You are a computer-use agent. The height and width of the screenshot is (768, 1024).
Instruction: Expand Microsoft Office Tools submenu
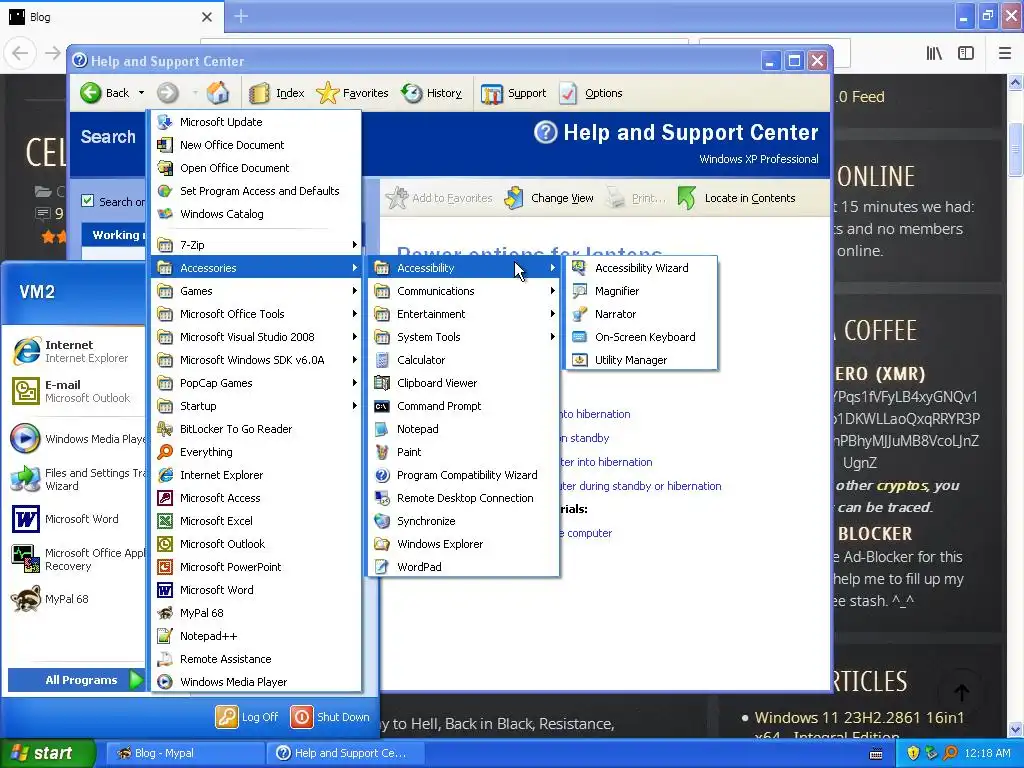(x=257, y=313)
